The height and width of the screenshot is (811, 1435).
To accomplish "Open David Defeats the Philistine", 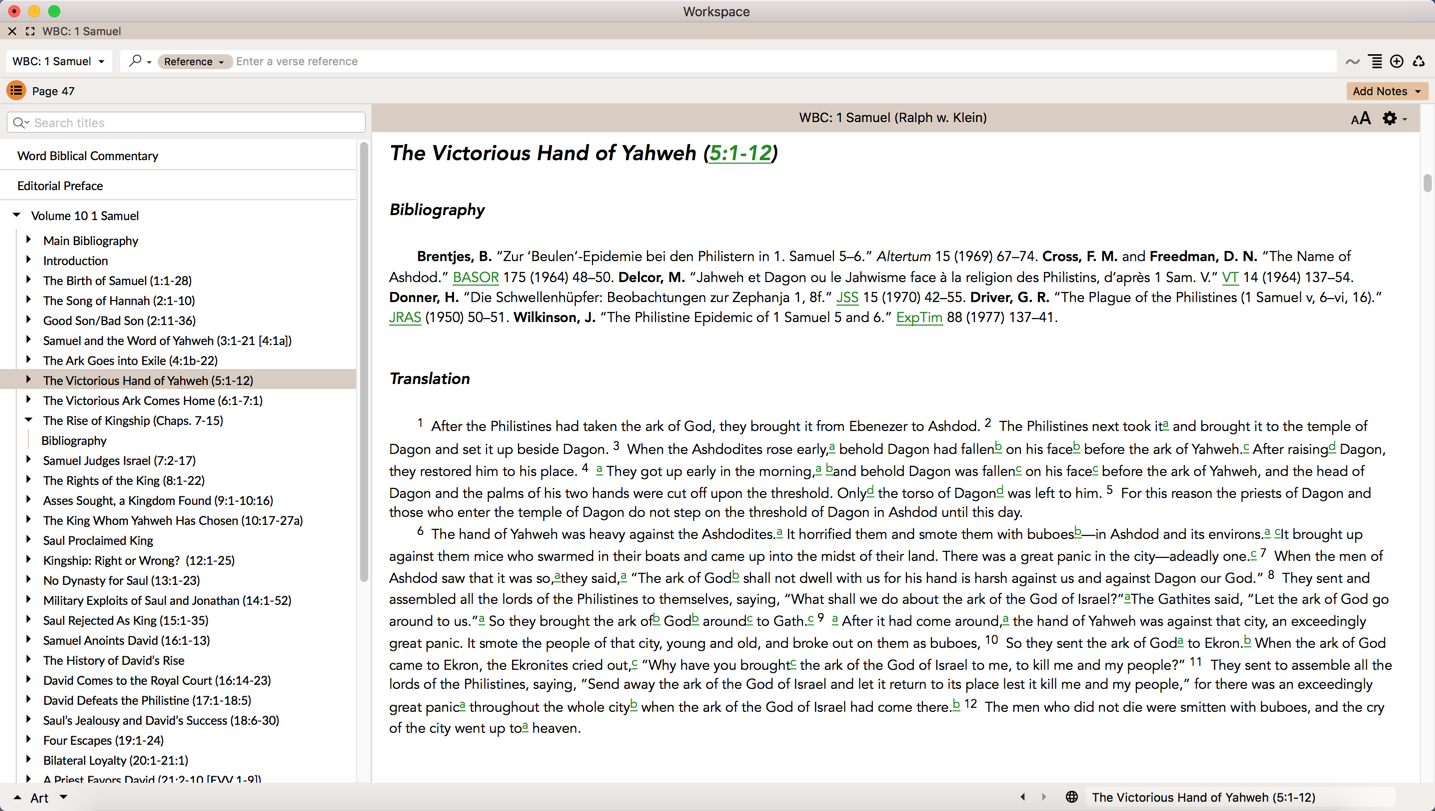I will click(x=147, y=701).
